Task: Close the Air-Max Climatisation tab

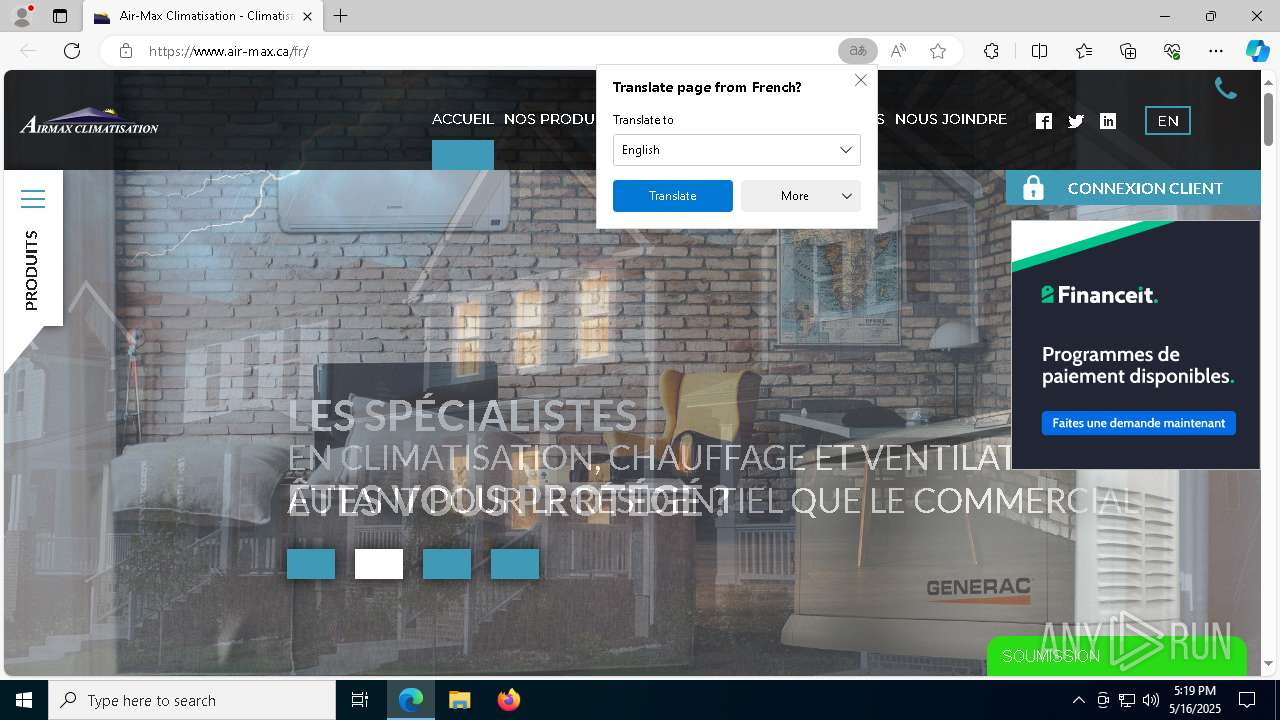Action: (307, 16)
